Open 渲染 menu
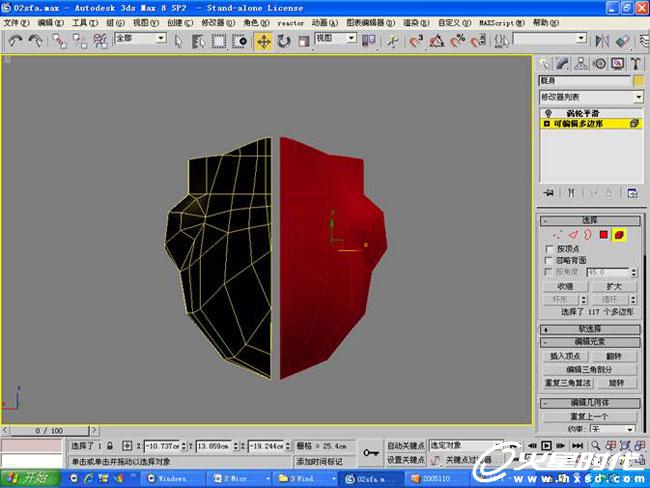 pyautogui.click(x=416, y=23)
